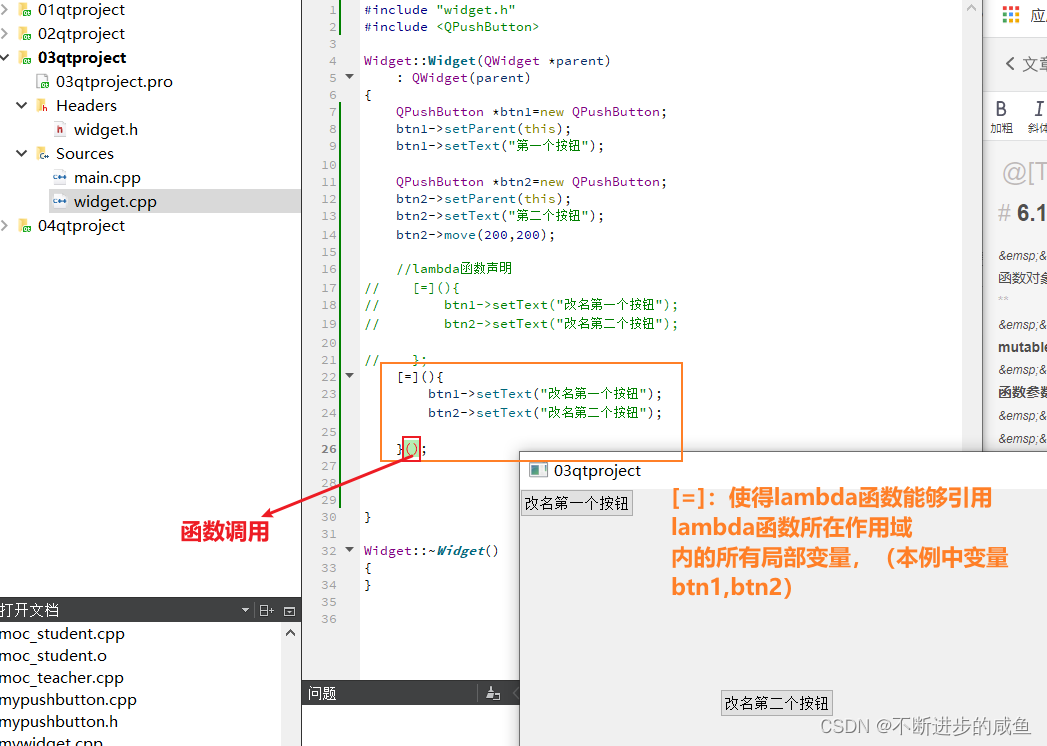Viewport: 1047px width, 746px height.
Task: Click the Headers folder icon
Action: tap(43, 106)
